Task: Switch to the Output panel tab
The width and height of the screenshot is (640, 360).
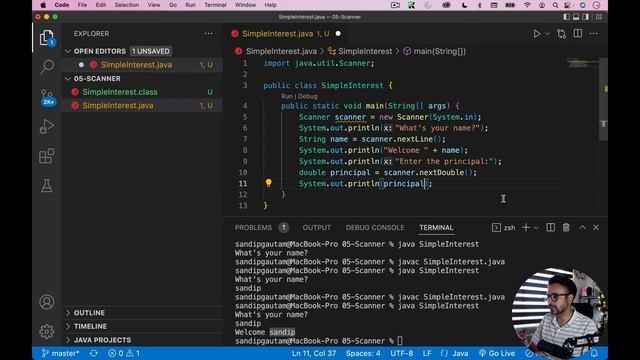Action: click(316, 227)
